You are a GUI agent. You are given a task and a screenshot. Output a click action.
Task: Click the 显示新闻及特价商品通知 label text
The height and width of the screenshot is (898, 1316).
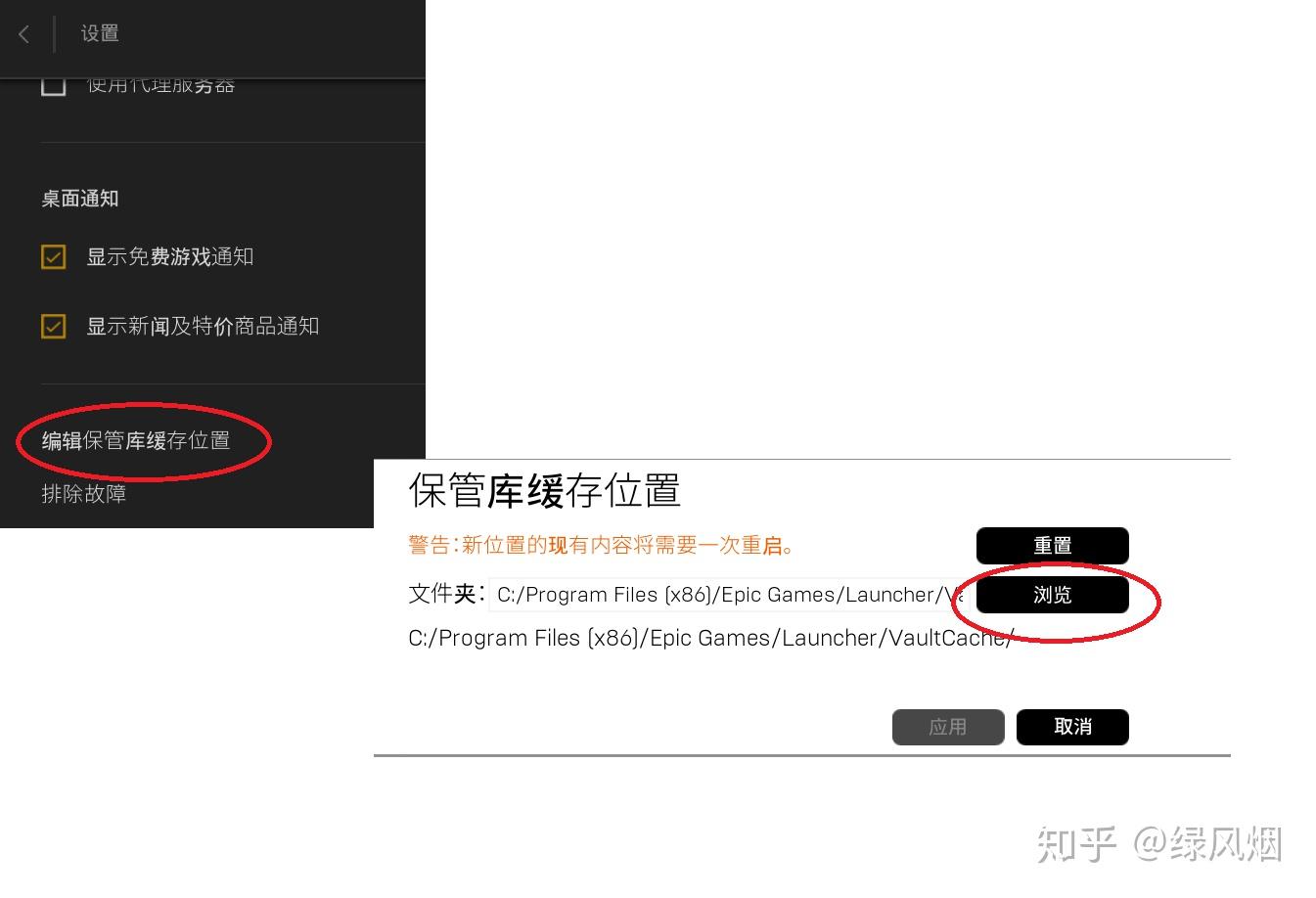pos(203,327)
